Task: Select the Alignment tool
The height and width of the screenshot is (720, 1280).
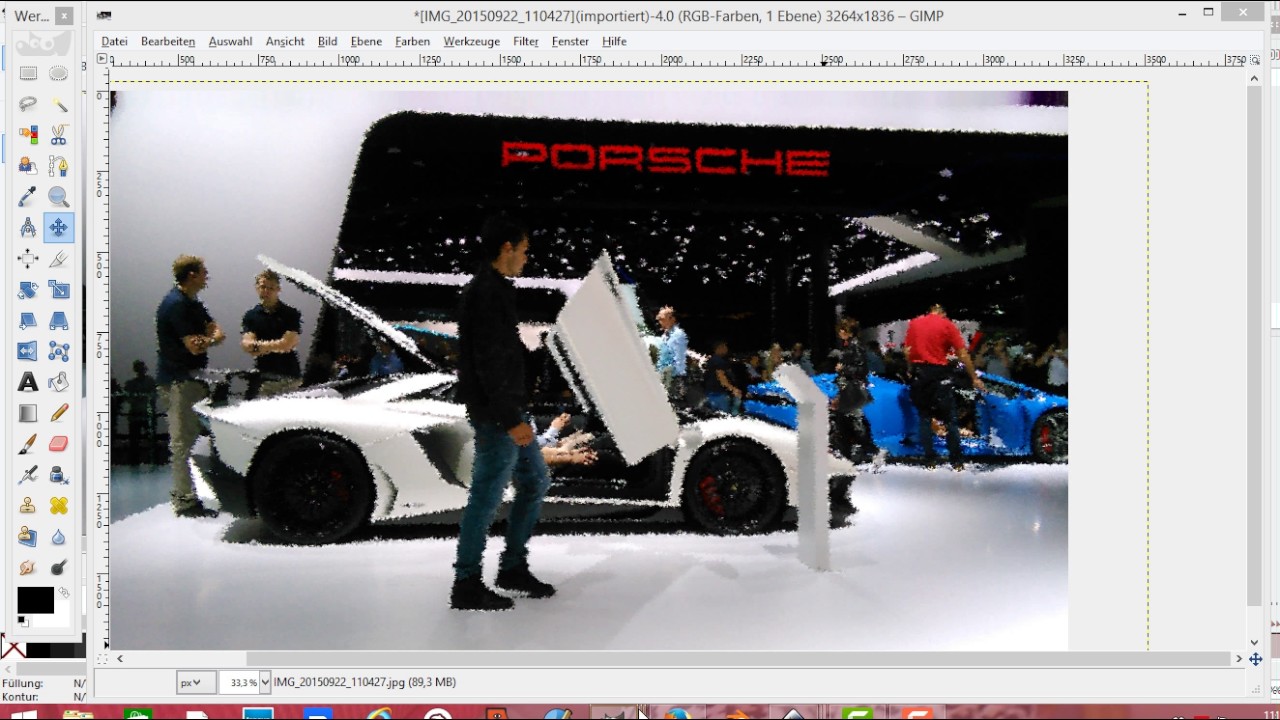Action: click(28, 259)
